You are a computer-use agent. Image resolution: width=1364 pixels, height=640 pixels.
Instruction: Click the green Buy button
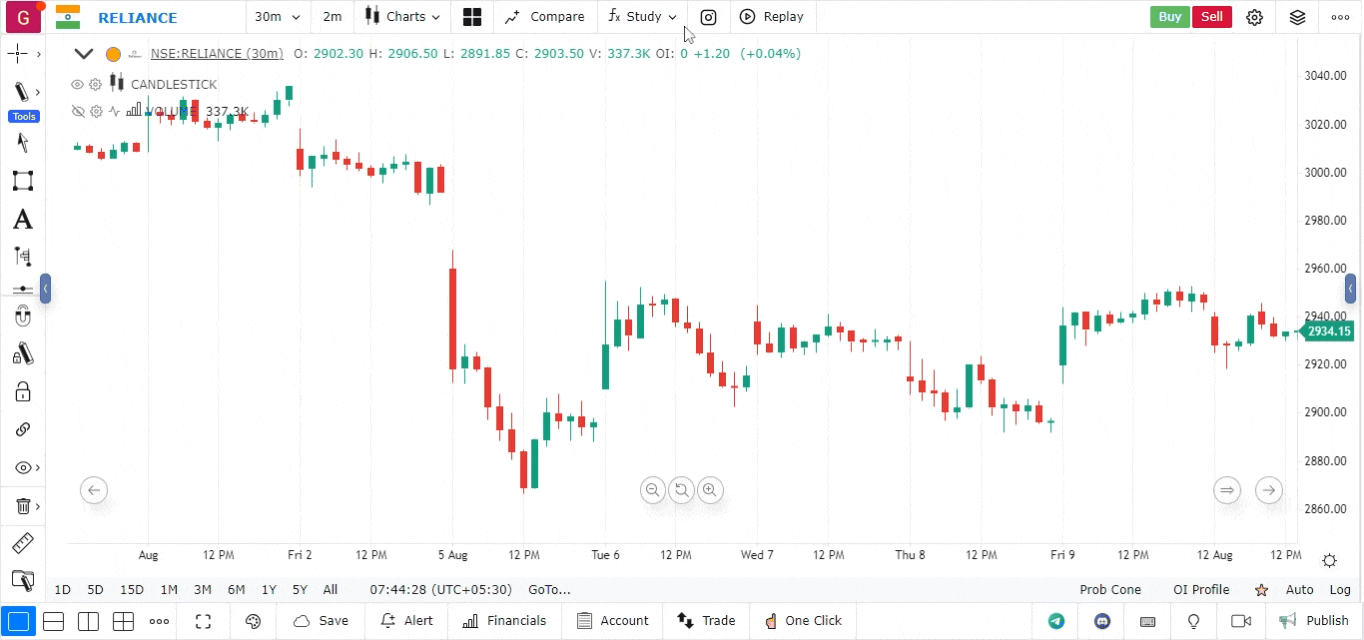click(1169, 17)
